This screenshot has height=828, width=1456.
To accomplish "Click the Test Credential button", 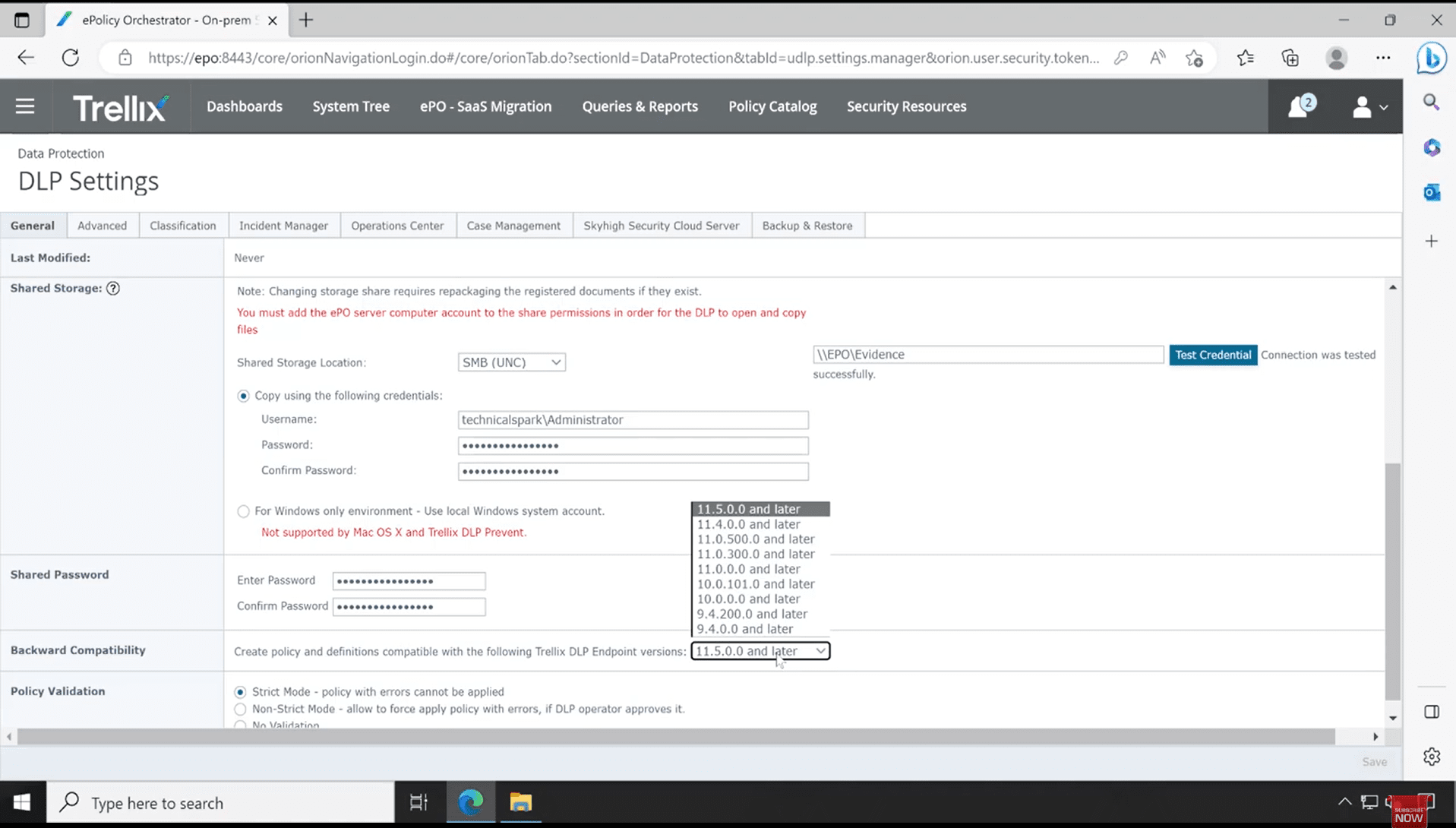I will coord(1212,354).
